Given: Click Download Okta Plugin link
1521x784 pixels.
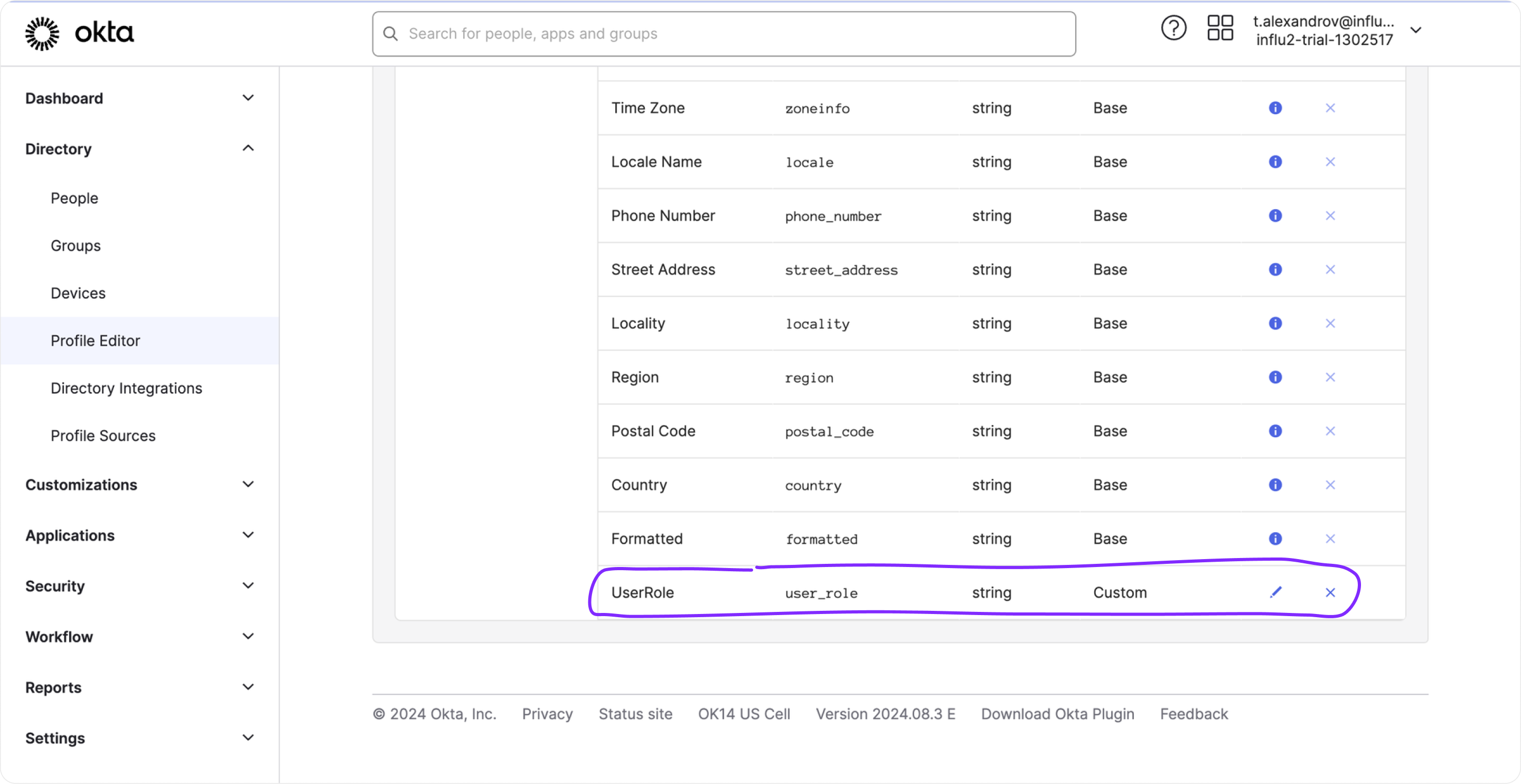Looking at the screenshot, I should [x=1057, y=714].
